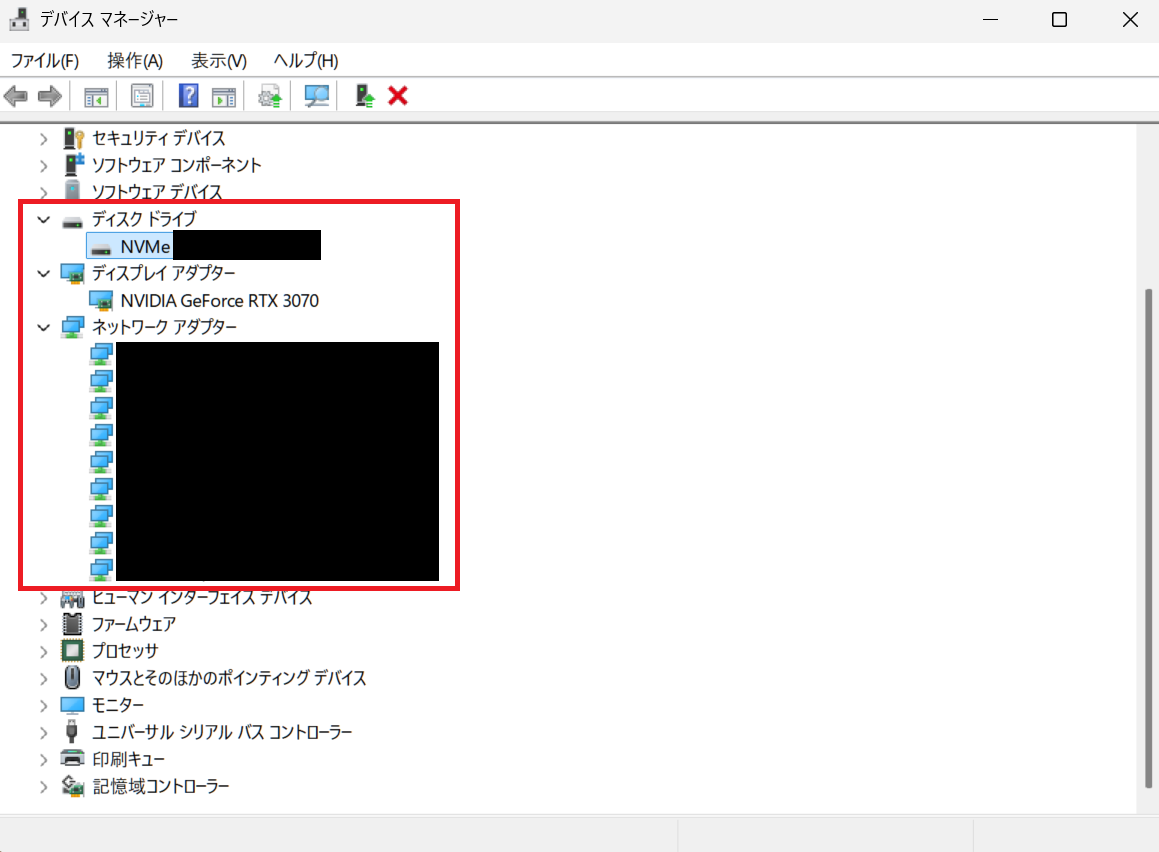Open the 表示(V) menu
The image size is (1159, 852).
[219, 61]
